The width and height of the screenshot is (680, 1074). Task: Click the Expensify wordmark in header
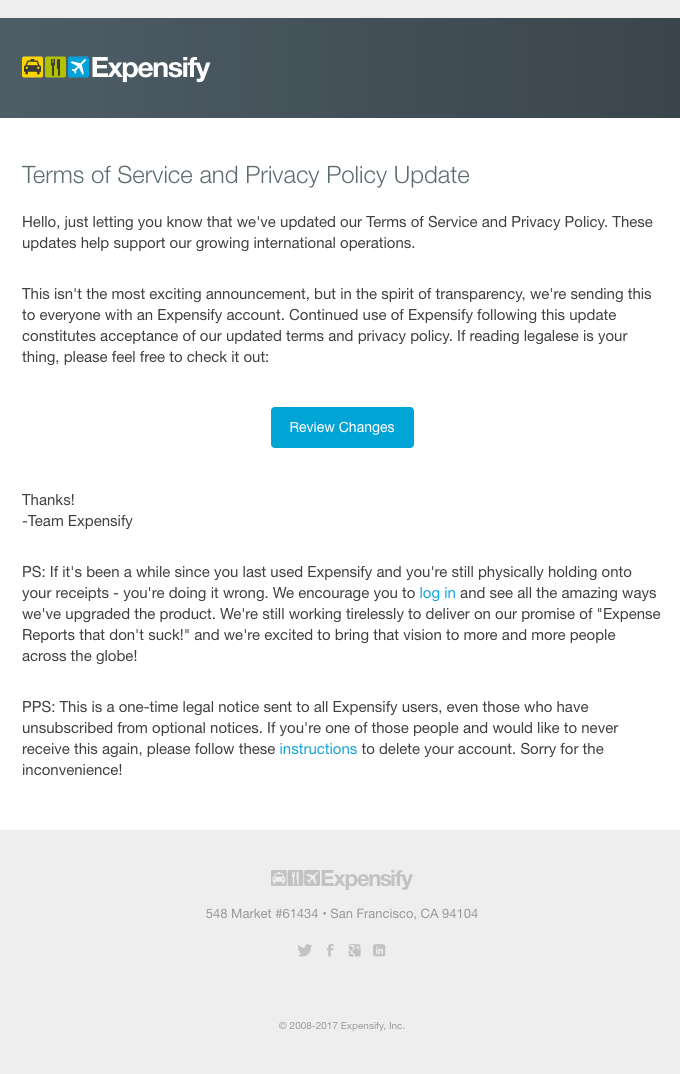(150, 68)
